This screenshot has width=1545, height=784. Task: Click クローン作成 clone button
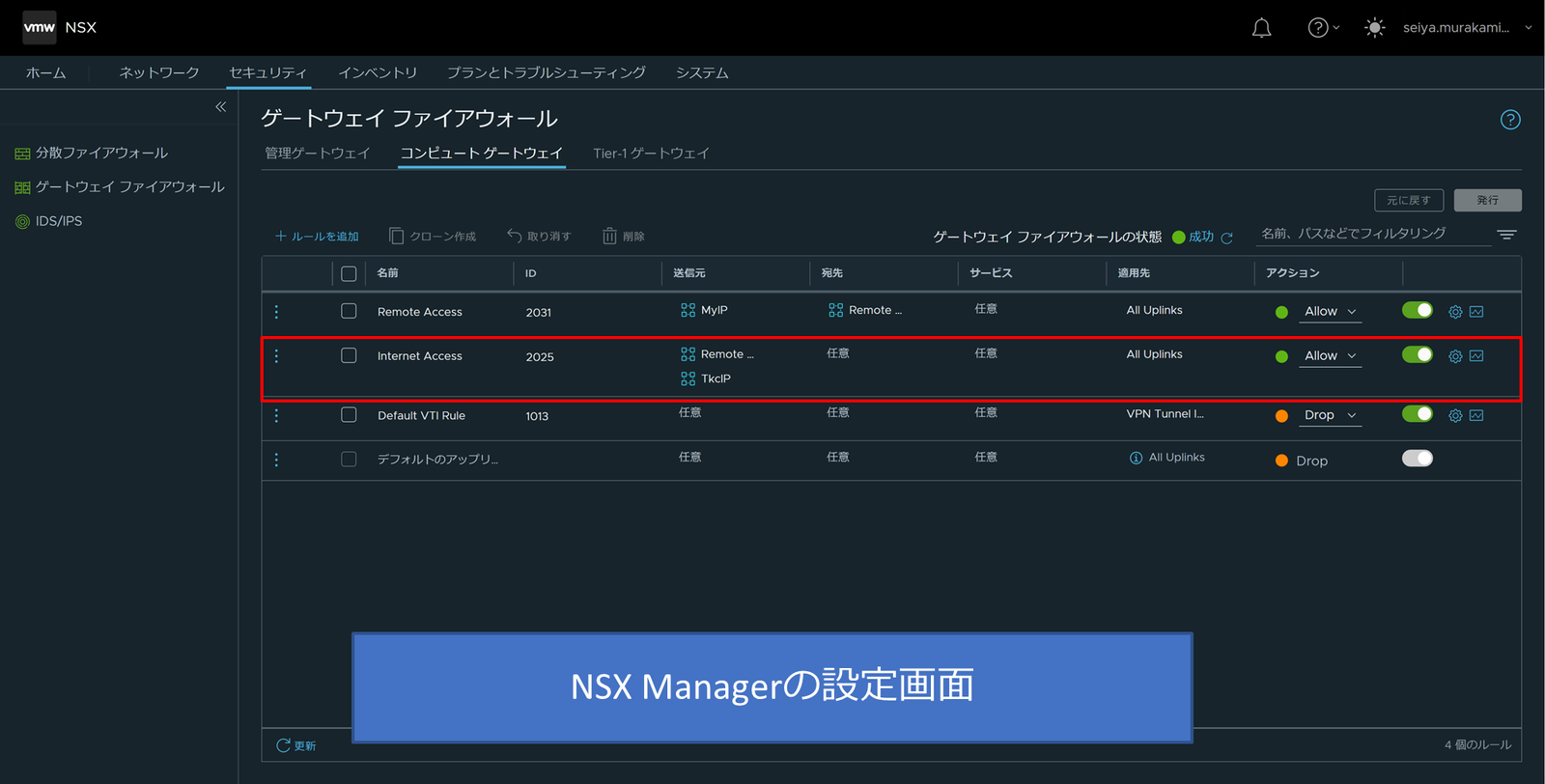click(x=433, y=237)
